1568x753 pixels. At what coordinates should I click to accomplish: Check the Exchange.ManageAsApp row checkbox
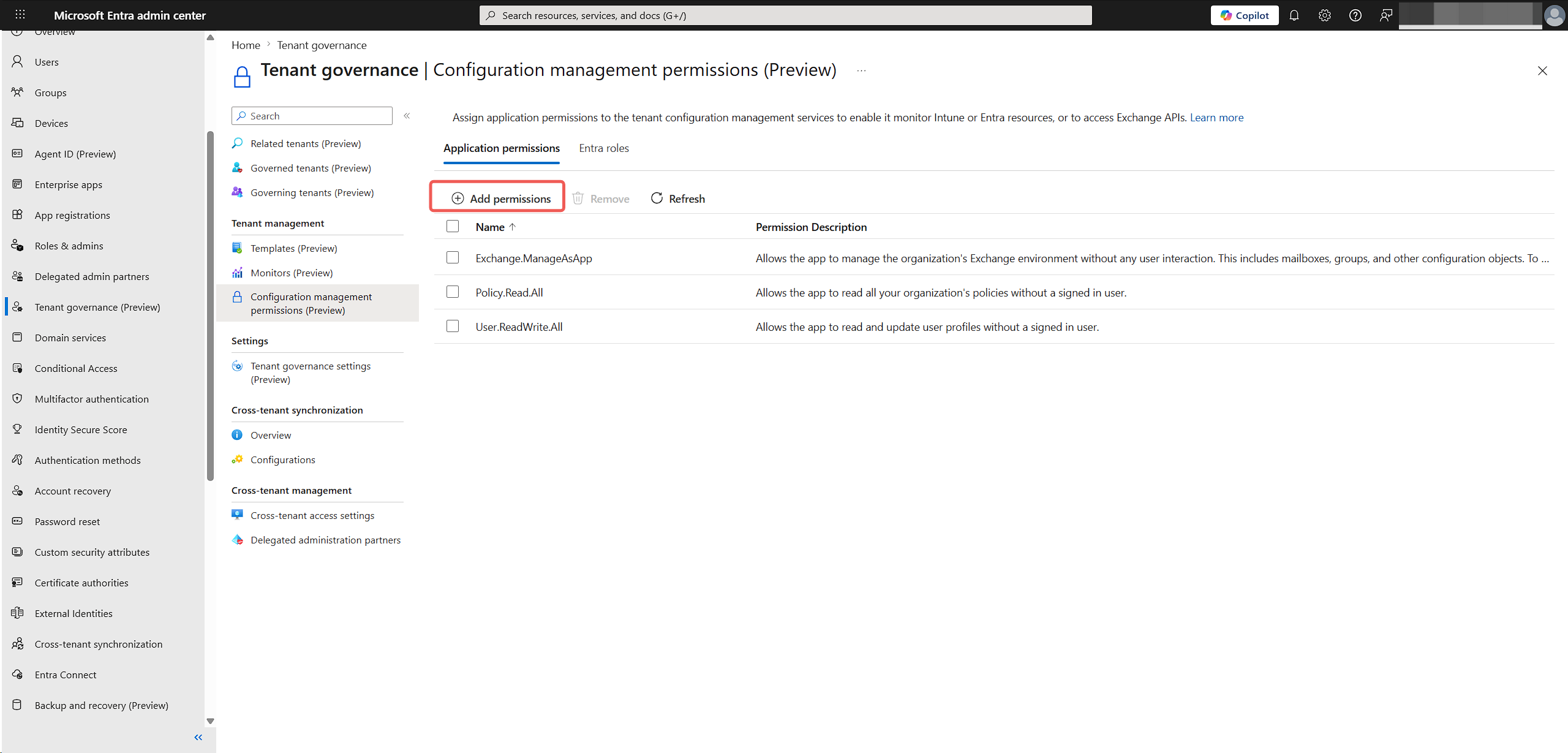453,257
